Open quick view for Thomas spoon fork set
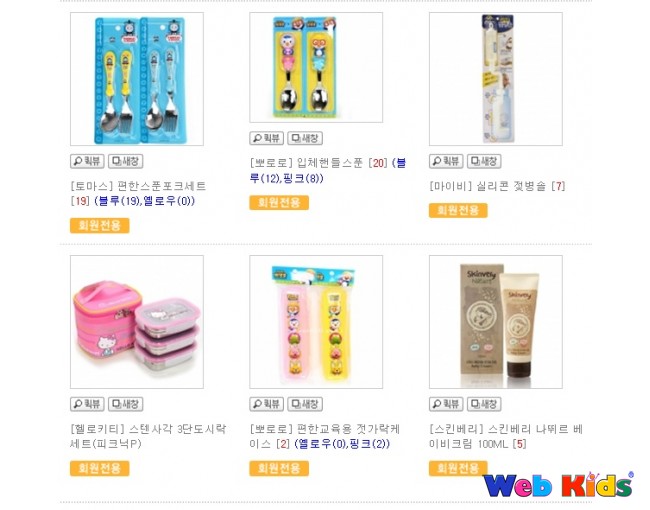 point(87,161)
